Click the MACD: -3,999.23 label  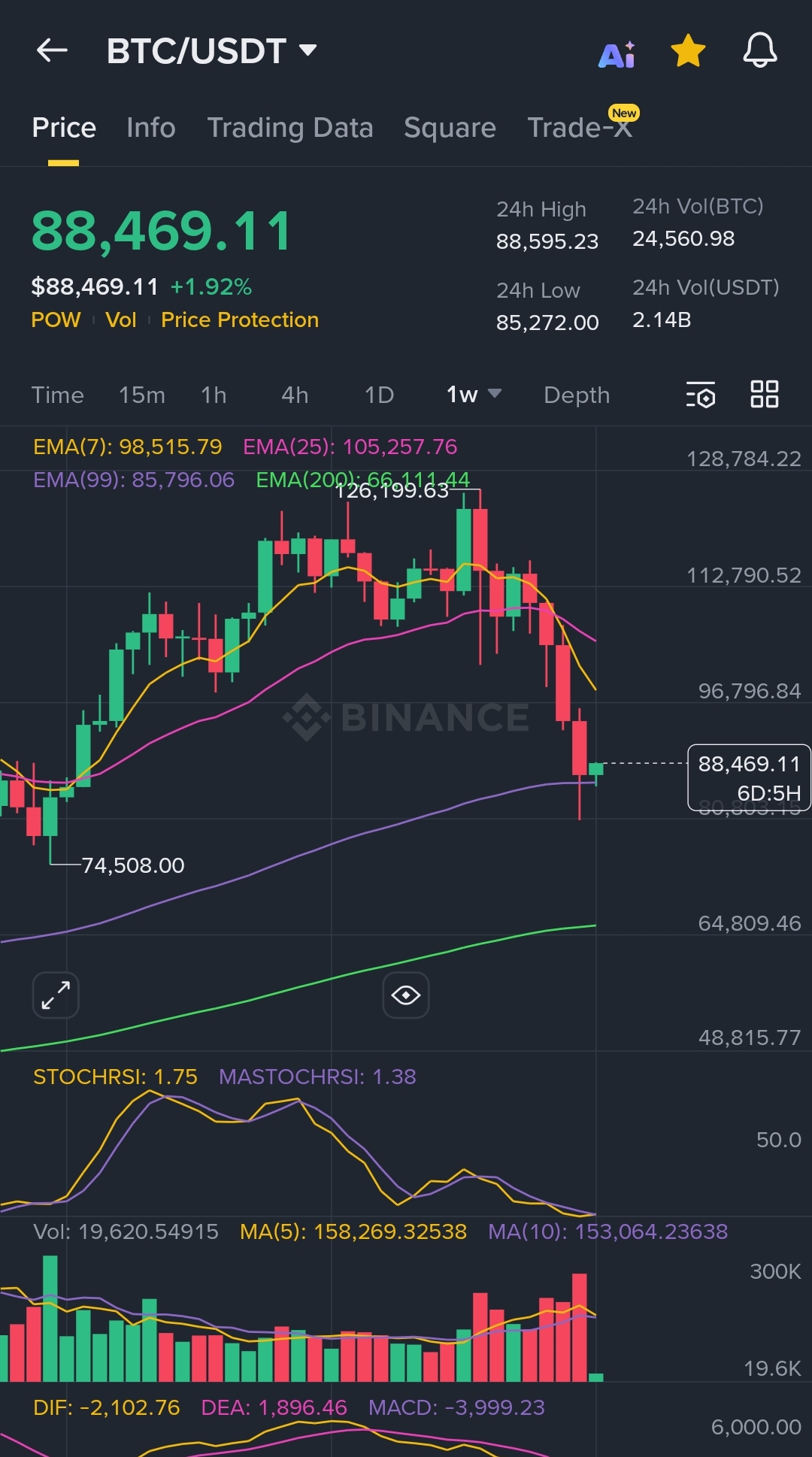coord(456,1407)
